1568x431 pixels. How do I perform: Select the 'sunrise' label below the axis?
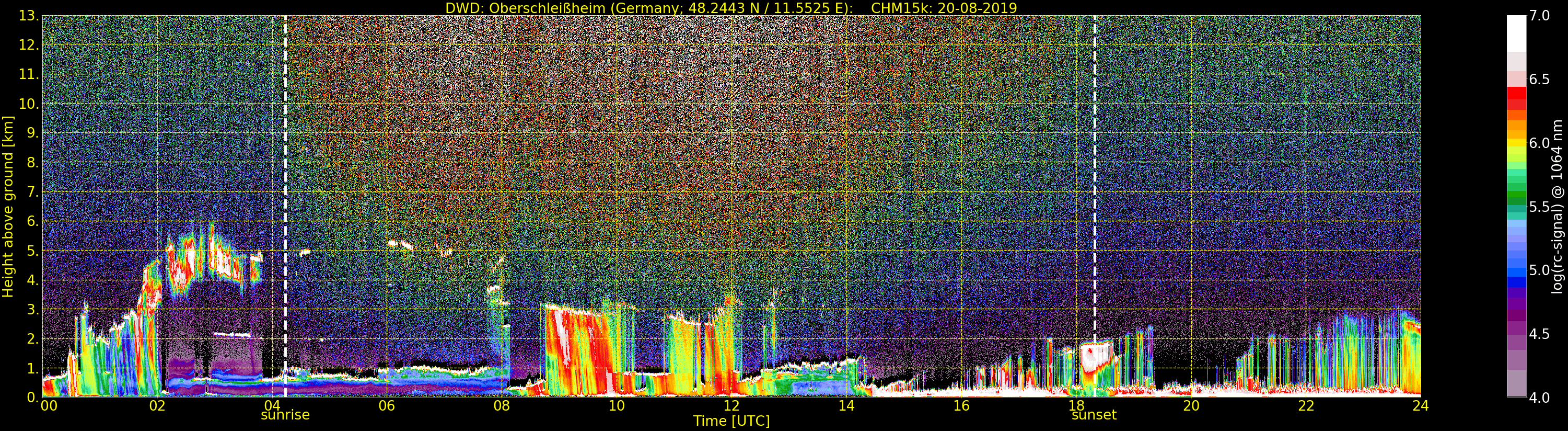(x=285, y=415)
